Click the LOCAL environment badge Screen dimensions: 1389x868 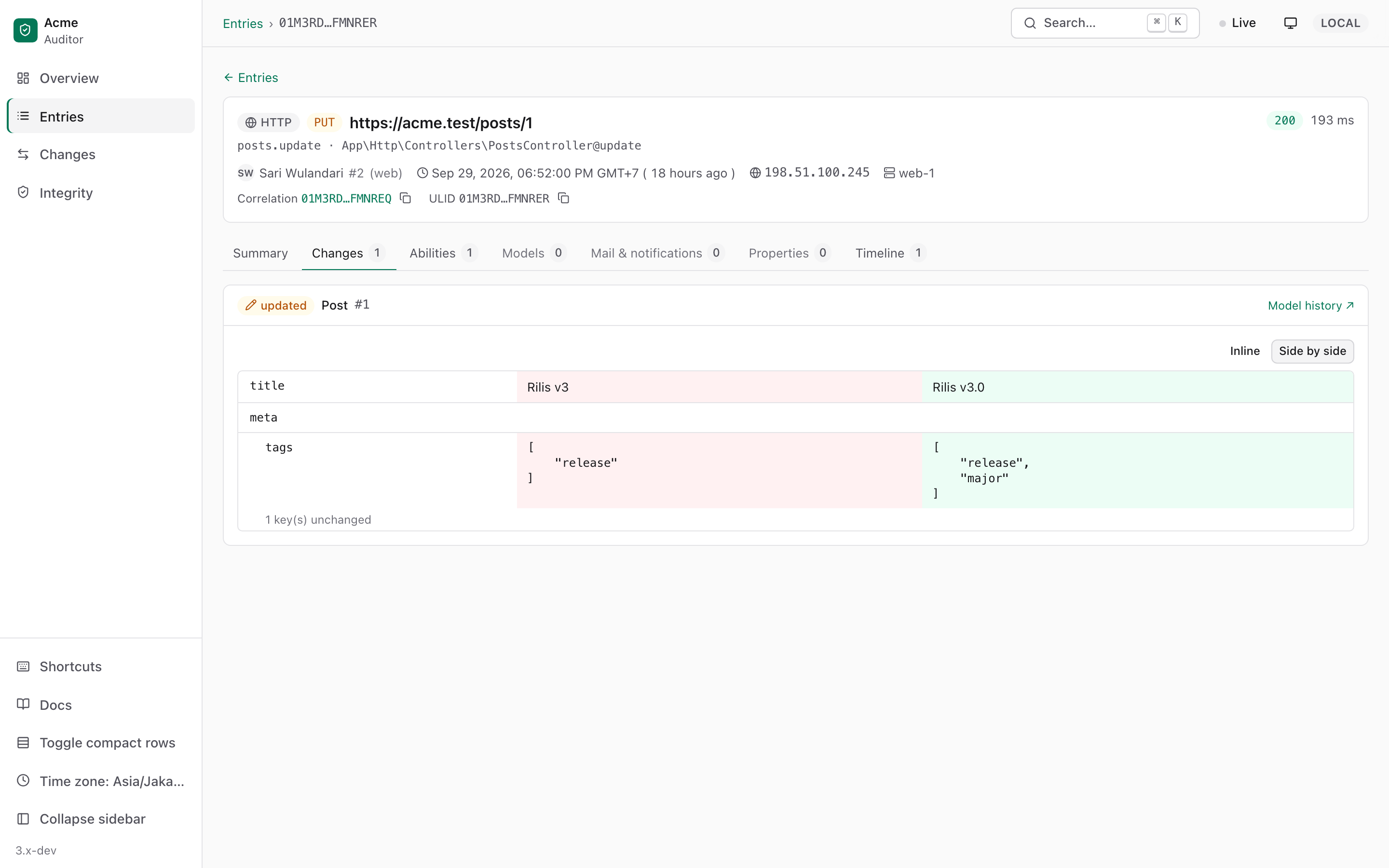pos(1340,23)
